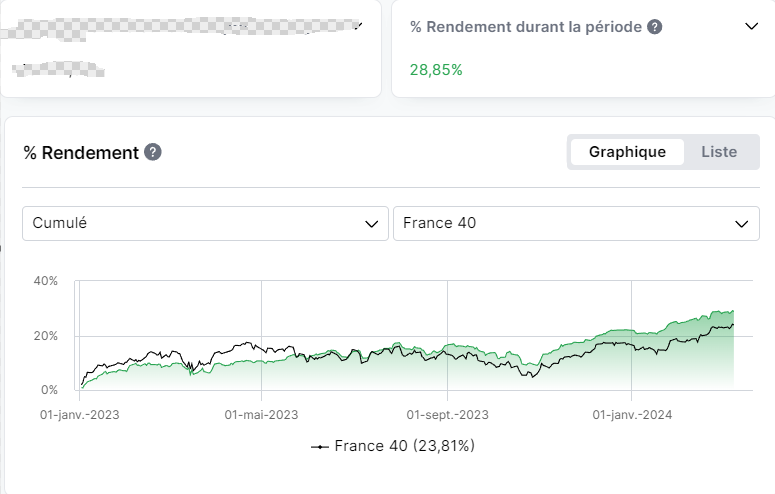Viewport: 775px width, 494px height.
Task: Open the France 40 benchmark dropdown
Action: coord(575,223)
